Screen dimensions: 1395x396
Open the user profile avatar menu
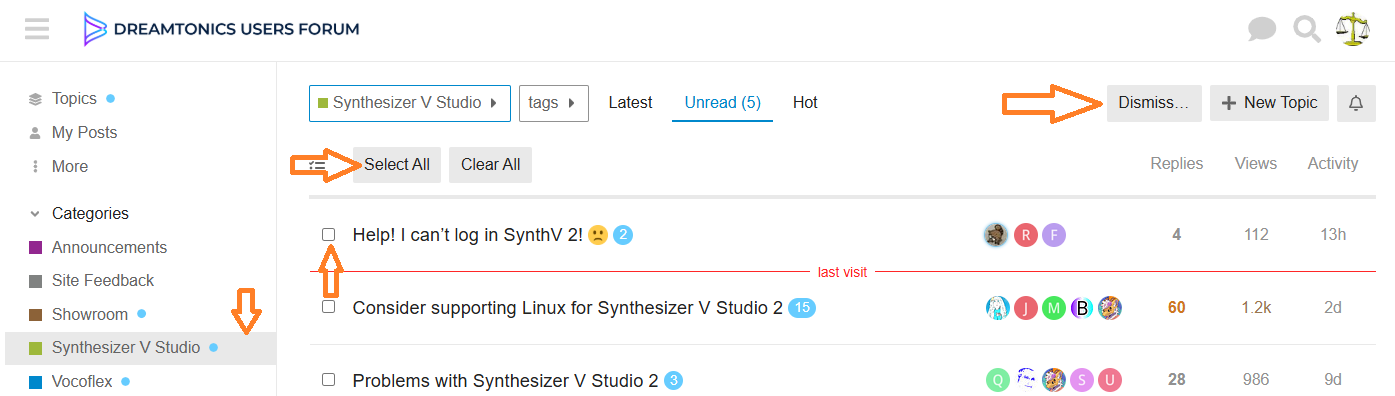[1355, 29]
